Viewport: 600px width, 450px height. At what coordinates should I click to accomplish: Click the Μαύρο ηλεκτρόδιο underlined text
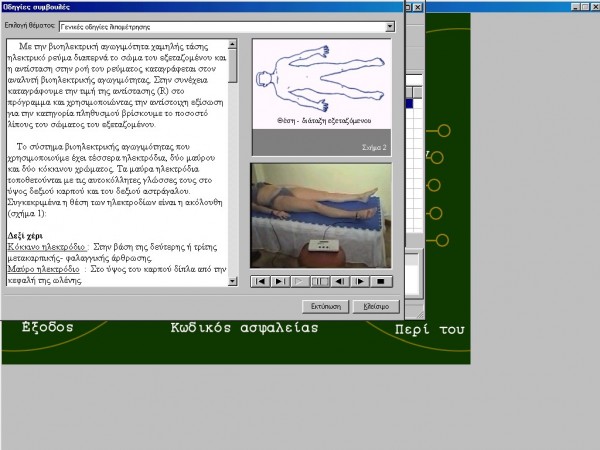(44, 269)
